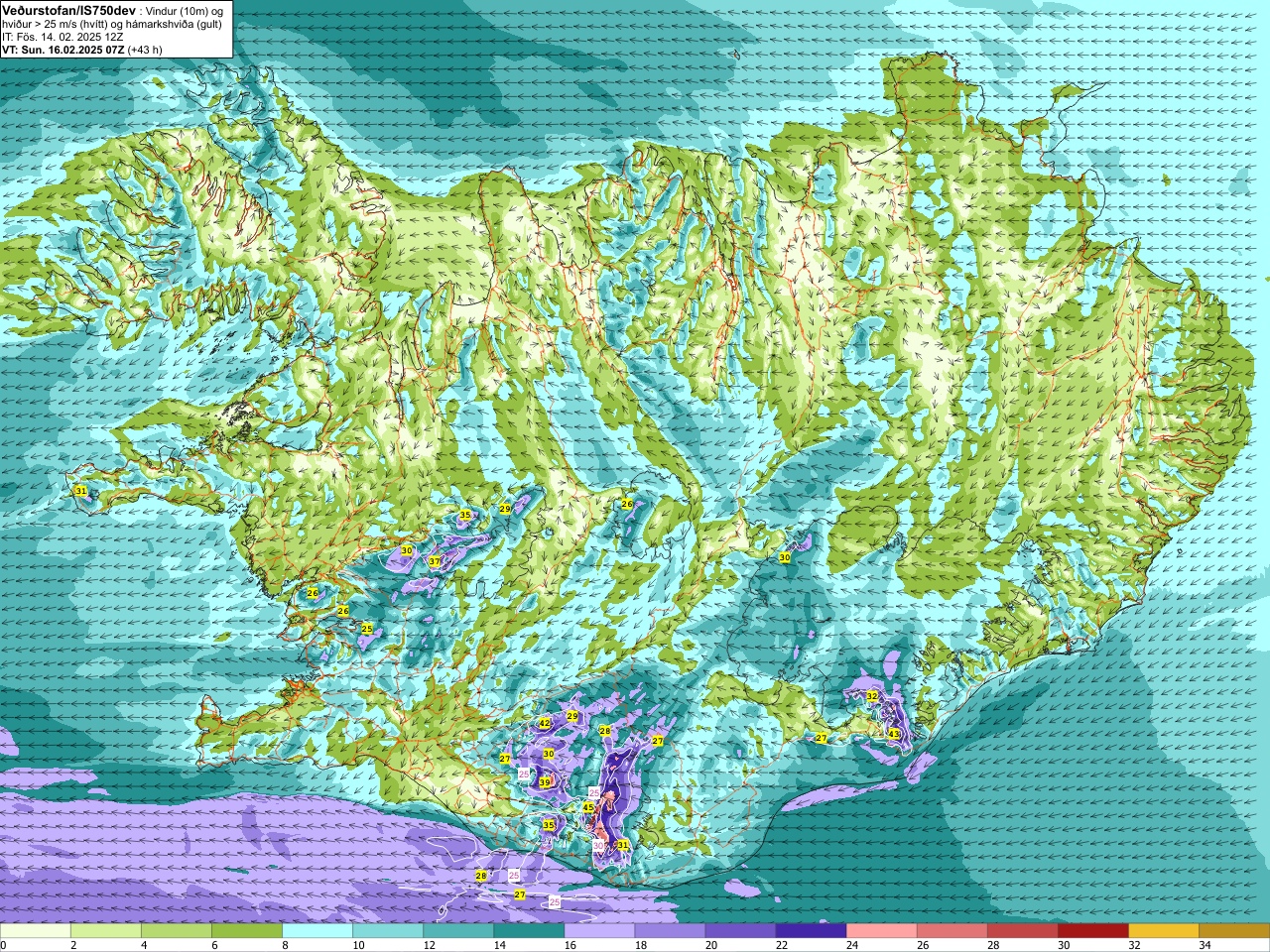
Task: Select the dark red 30–32 legend swatch
Action: coord(1092,931)
